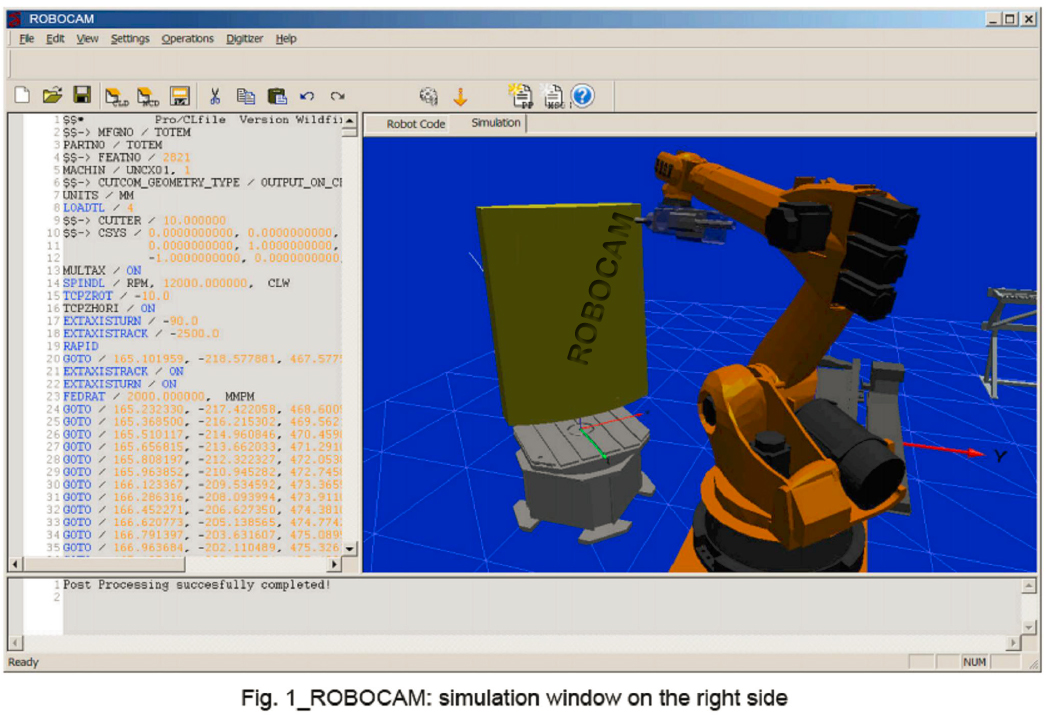Open the Edit menu
Viewport: 1046px width, 721px height.
(55, 39)
